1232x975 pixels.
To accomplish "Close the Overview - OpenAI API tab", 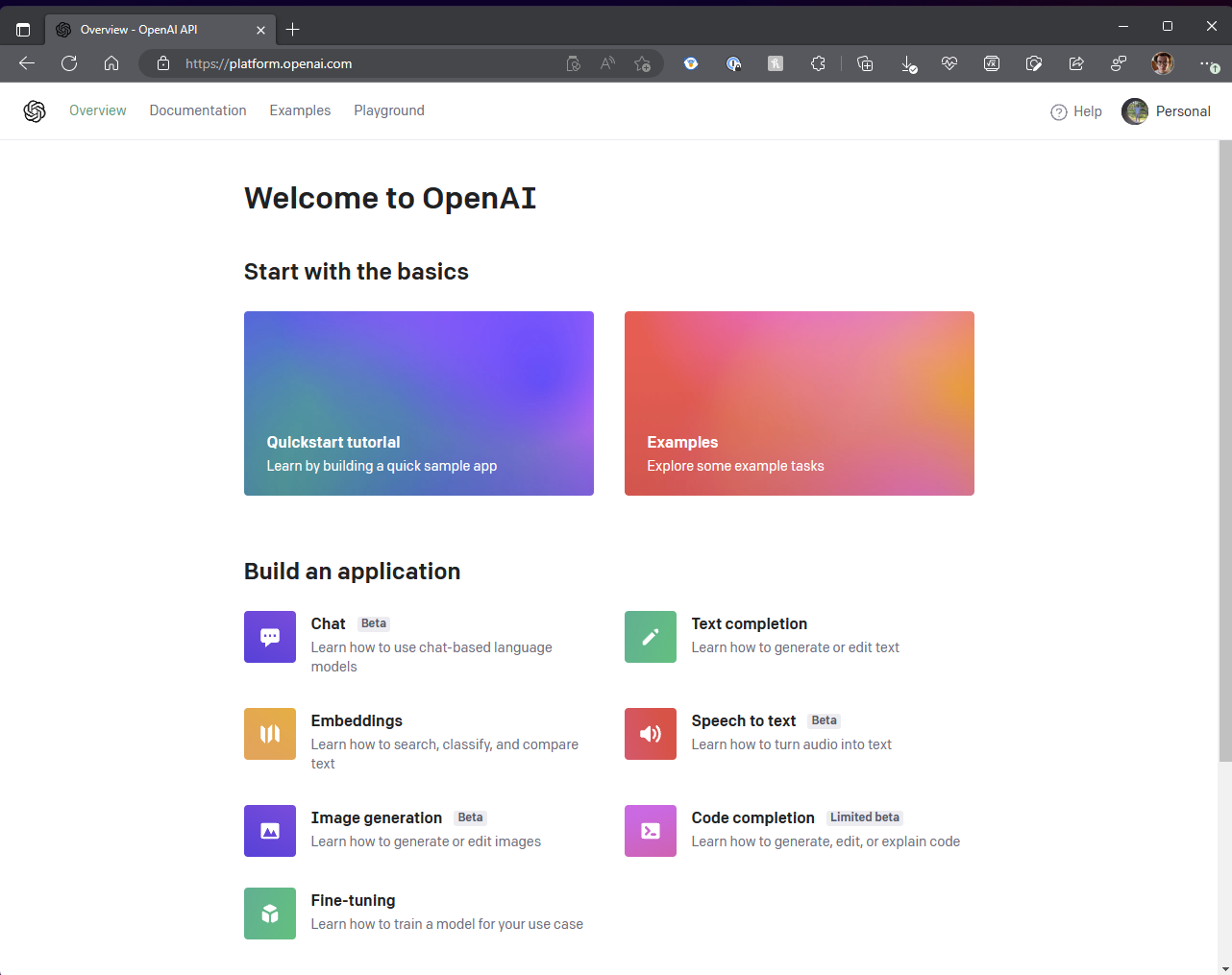I will coord(260,30).
